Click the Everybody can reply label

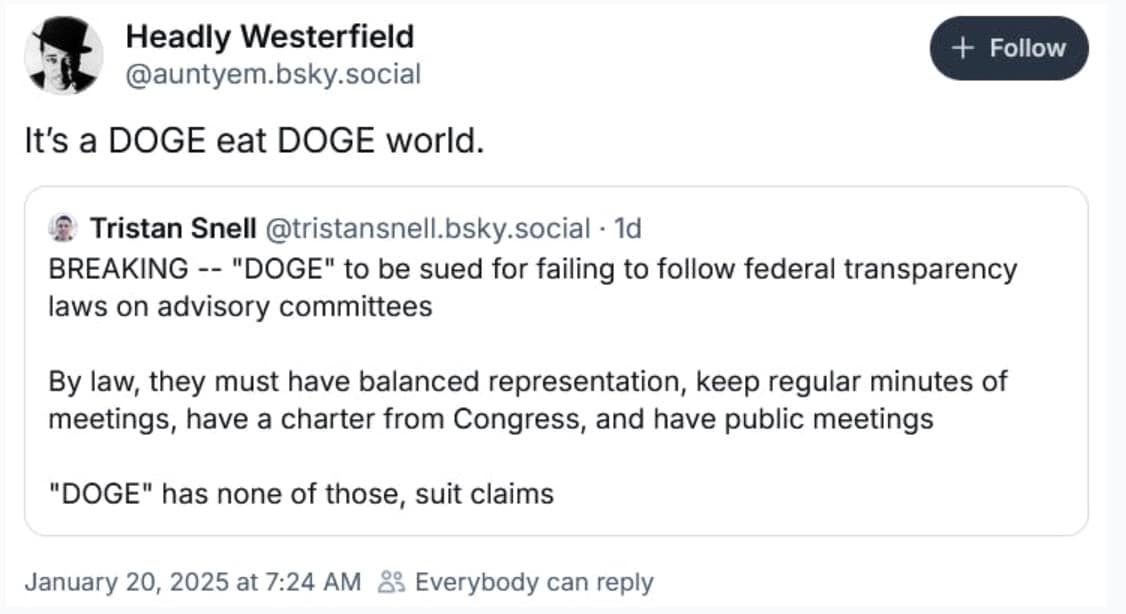click(533, 582)
